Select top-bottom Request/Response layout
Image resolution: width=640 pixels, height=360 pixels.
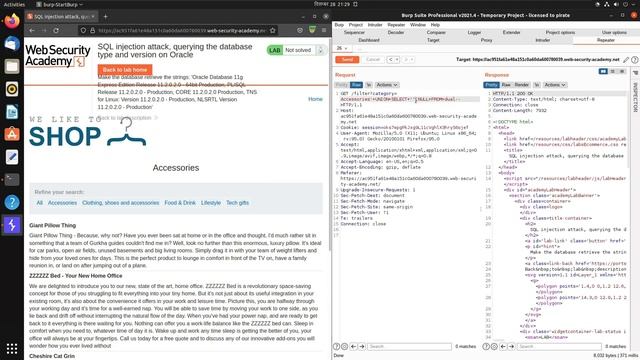pyautogui.click(x=613, y=71)
